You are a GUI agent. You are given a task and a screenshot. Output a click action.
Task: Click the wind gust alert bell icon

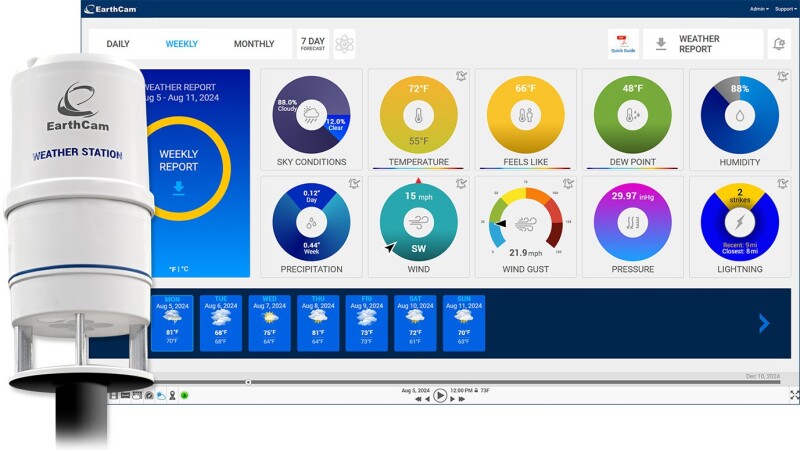[x=568, y=184]
